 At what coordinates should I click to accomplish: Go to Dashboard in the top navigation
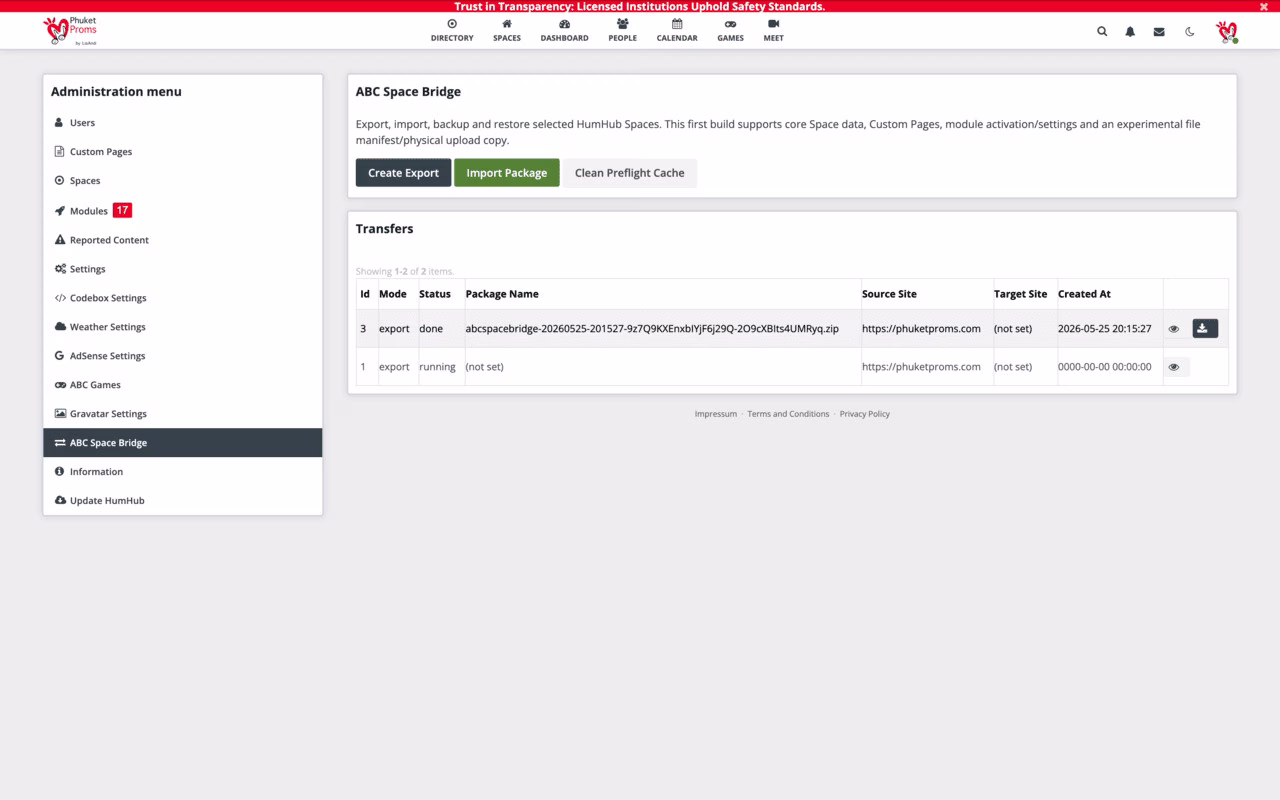pos(564,31)
